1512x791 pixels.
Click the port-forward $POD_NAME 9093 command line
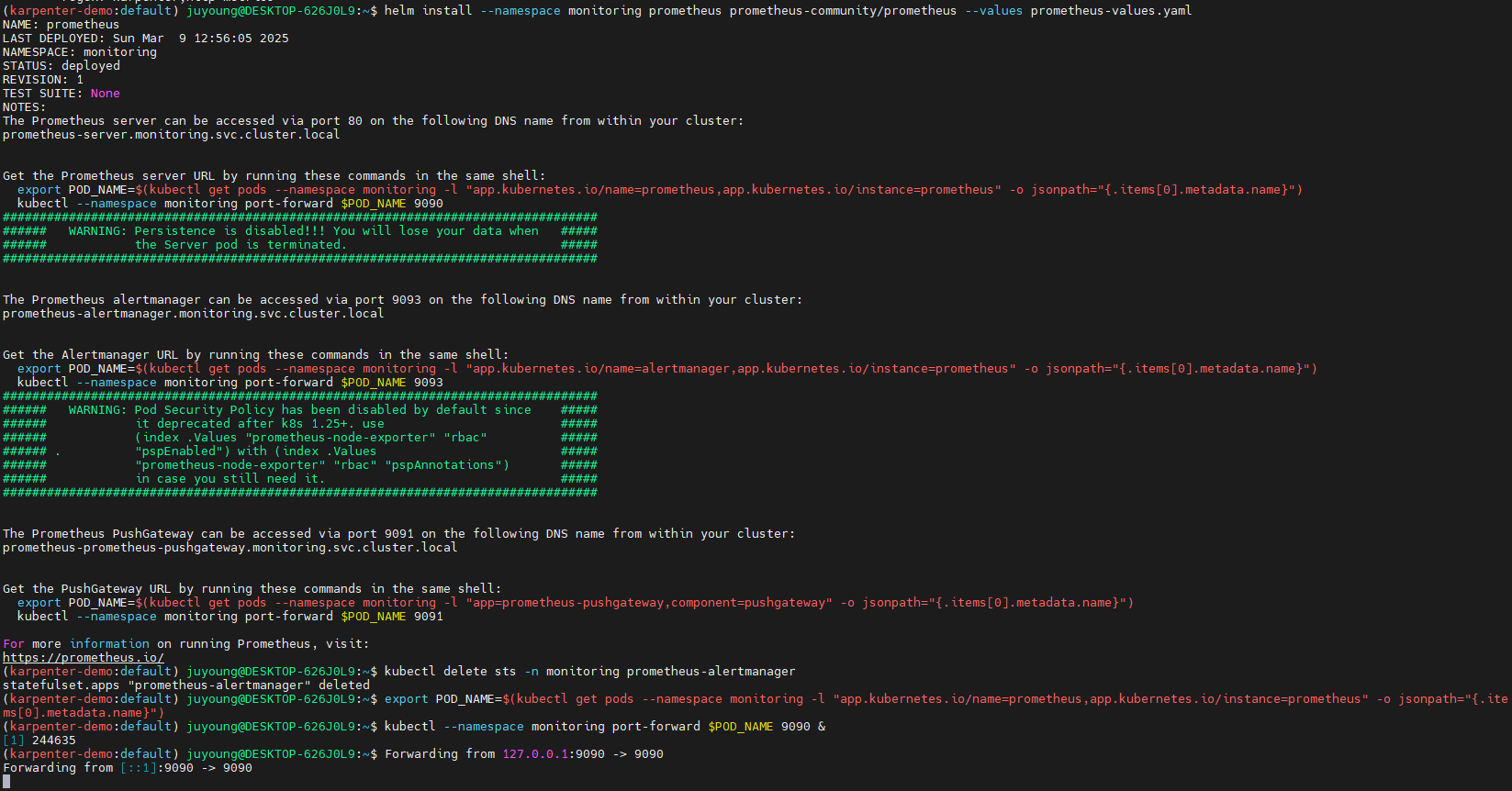(230, 383)
